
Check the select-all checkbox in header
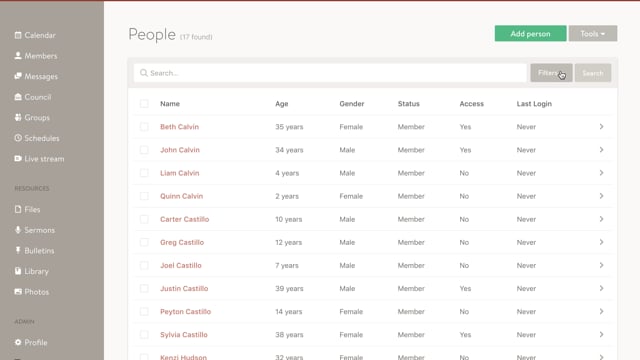coord(144,104)
